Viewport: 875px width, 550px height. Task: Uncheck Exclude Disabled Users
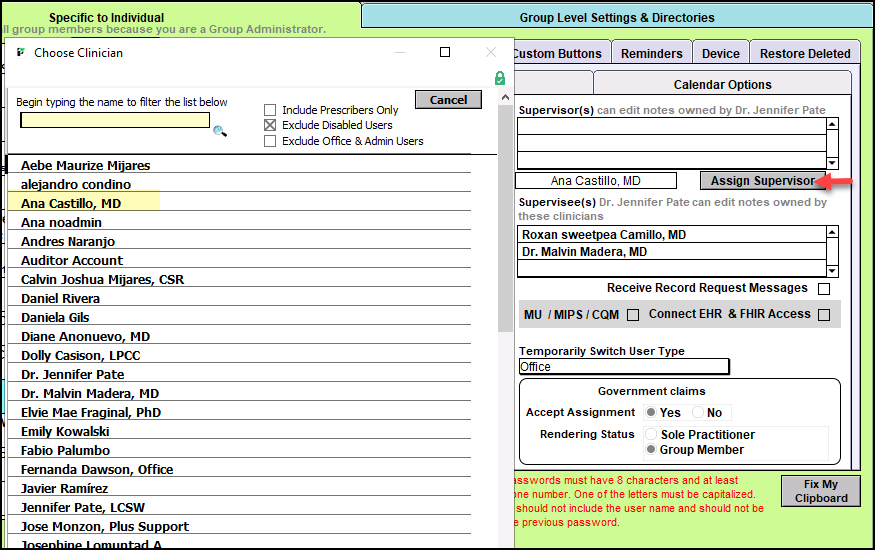point(270,125)
